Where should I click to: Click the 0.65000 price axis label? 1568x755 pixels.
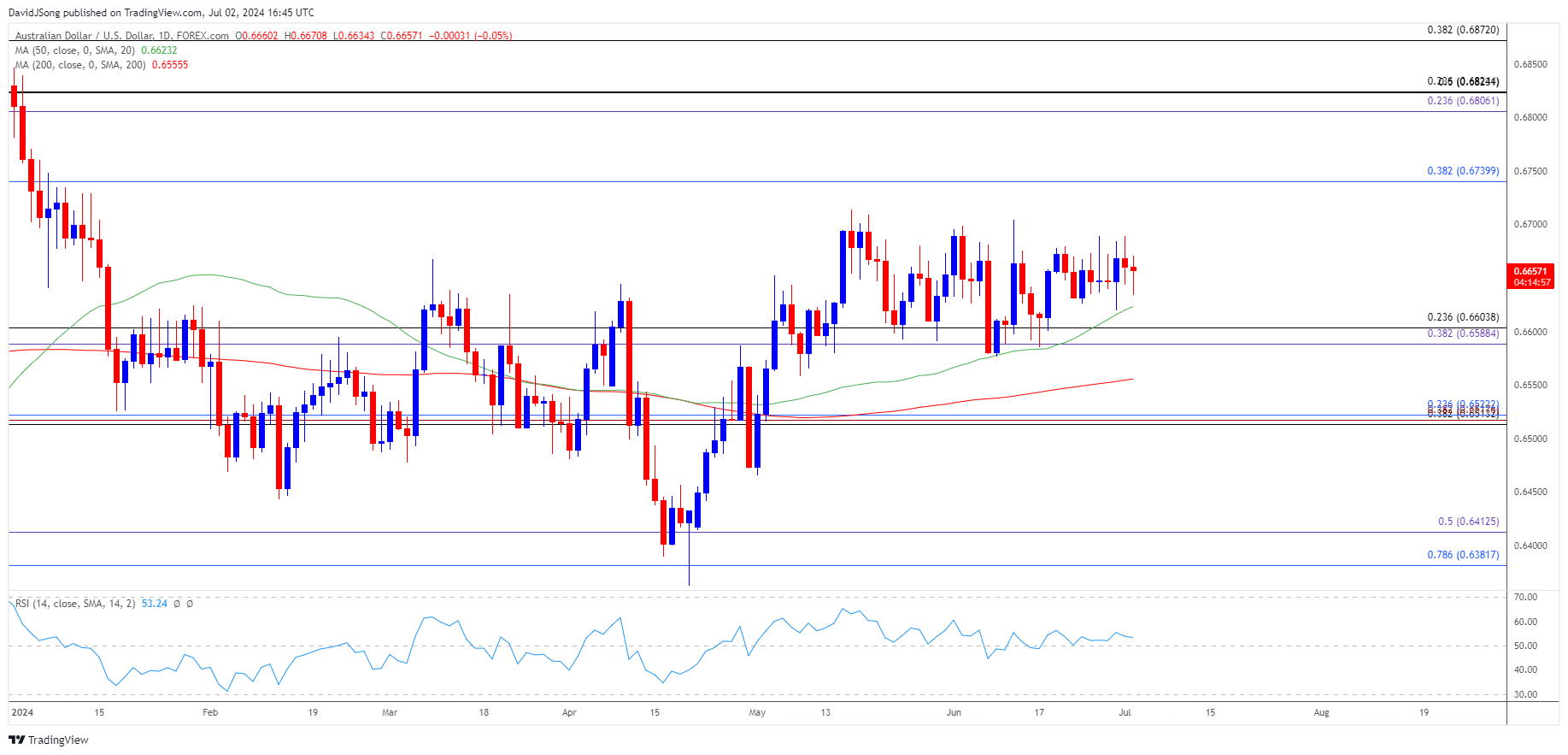1530,439
